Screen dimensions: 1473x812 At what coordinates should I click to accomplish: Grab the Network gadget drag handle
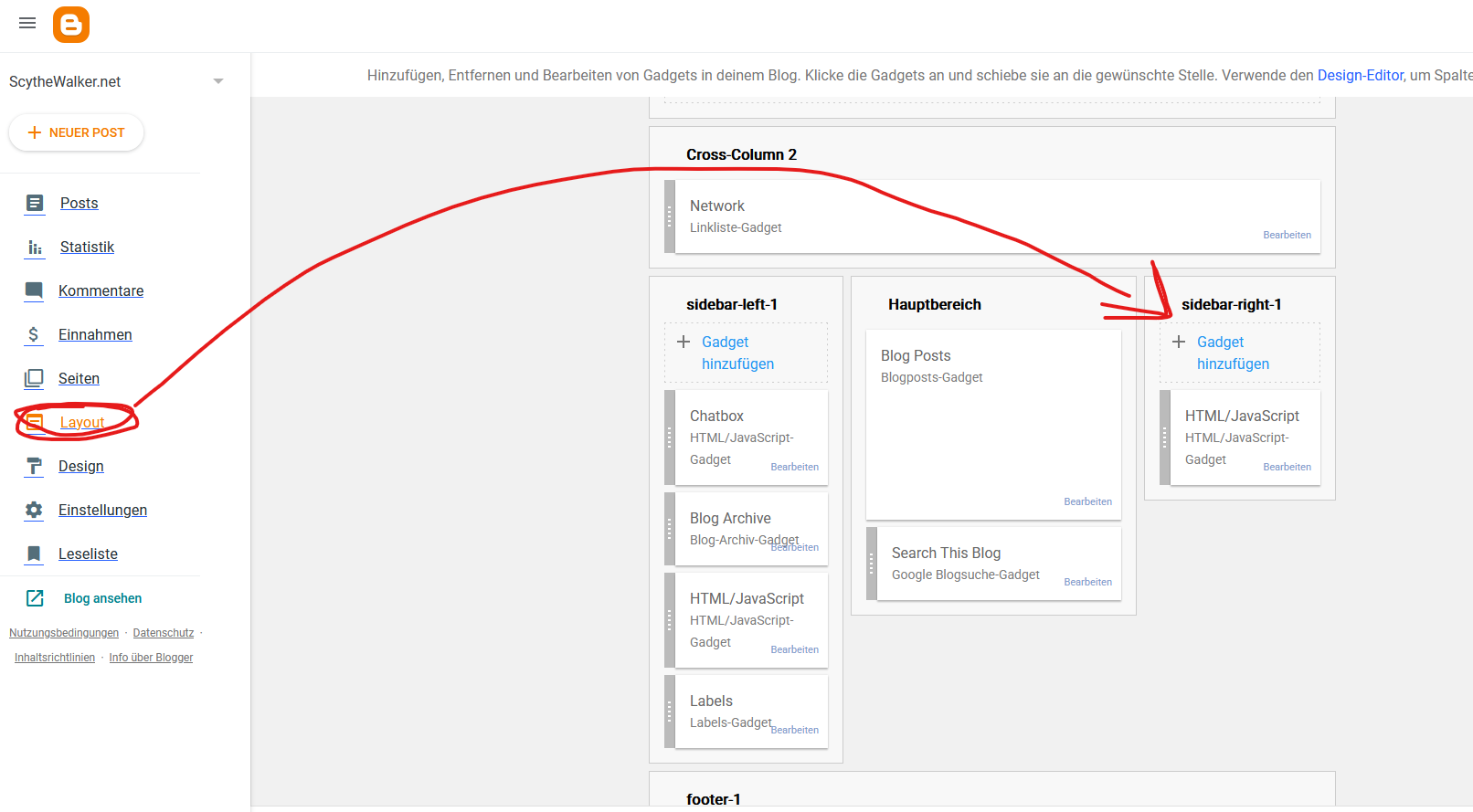[670, 216]
